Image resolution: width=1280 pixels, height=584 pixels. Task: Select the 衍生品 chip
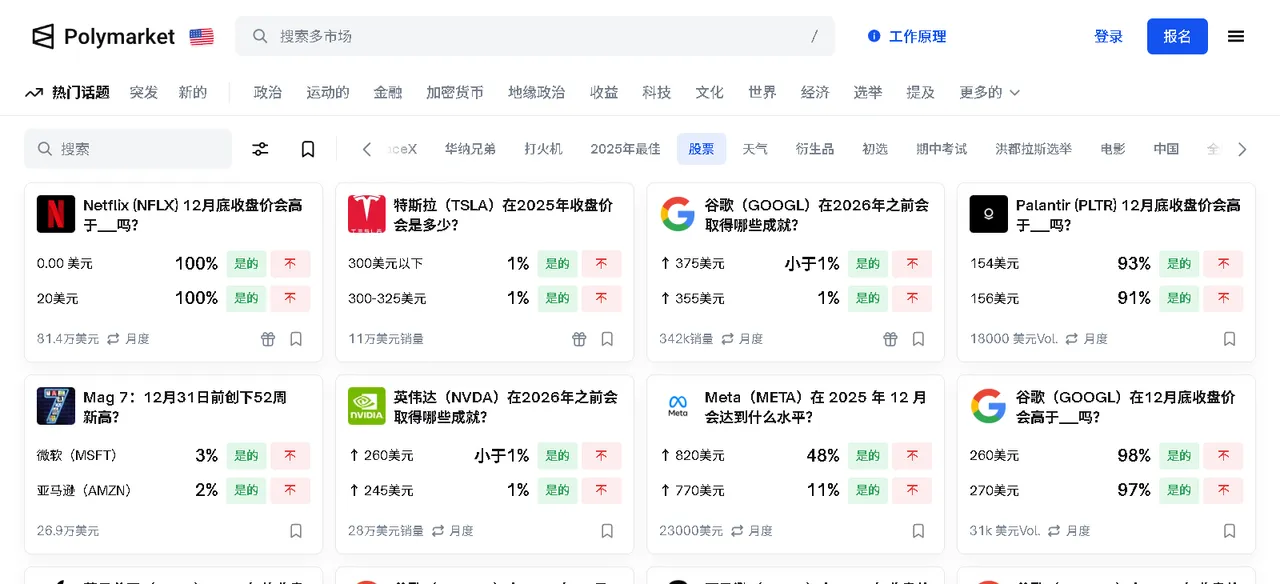(x=815, y=149)
